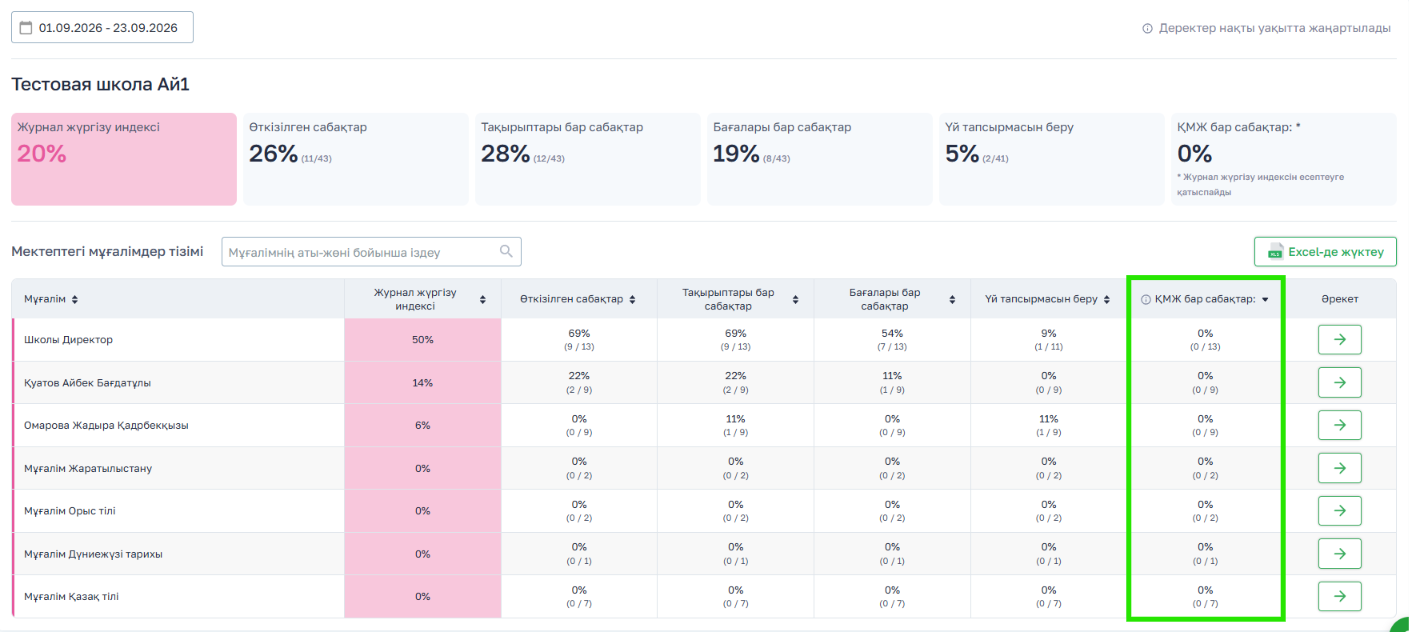Focus the teacher name search field
This screenshot has height=632, width=1409.
(x=371, y=252)
